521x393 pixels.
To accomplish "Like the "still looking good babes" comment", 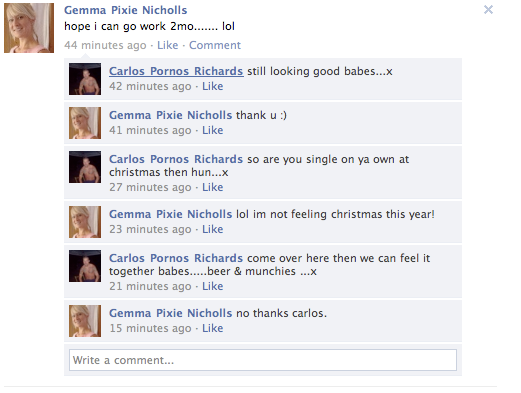I will point(212,86).
